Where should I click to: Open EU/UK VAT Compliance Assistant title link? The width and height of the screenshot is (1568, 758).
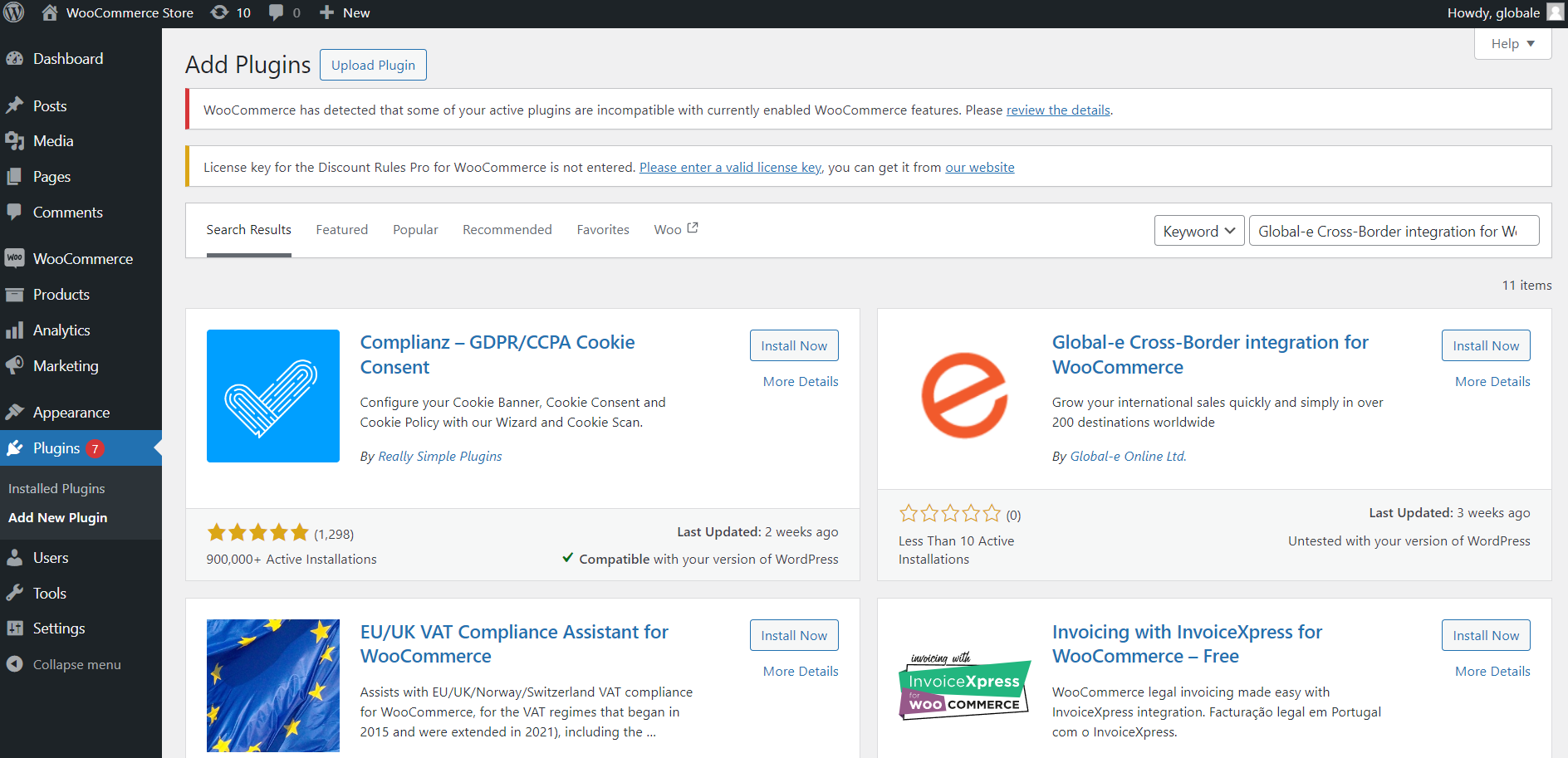(514, 644)
